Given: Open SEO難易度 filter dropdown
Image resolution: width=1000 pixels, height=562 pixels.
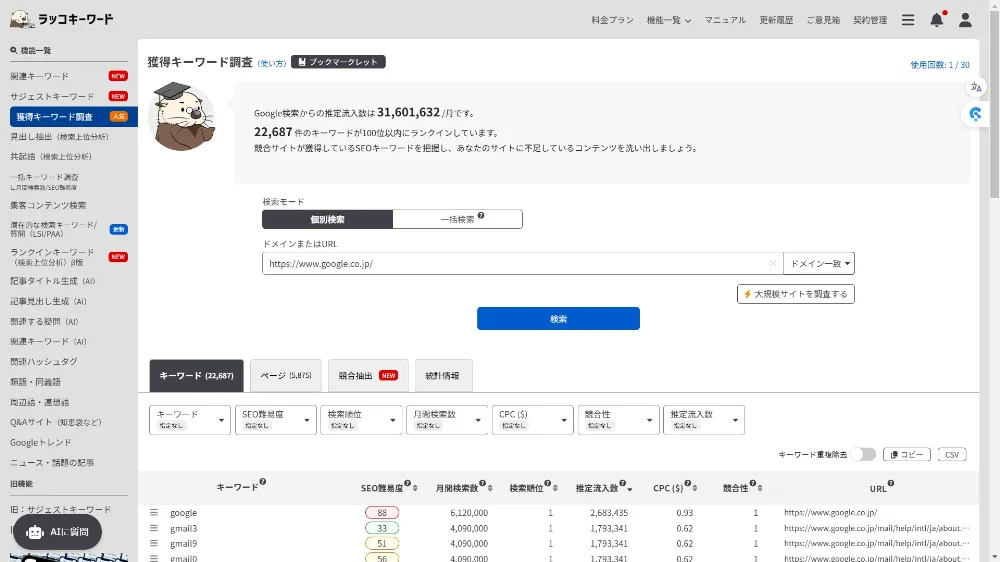Looking at the screenshot, I should tap(276, 420).
